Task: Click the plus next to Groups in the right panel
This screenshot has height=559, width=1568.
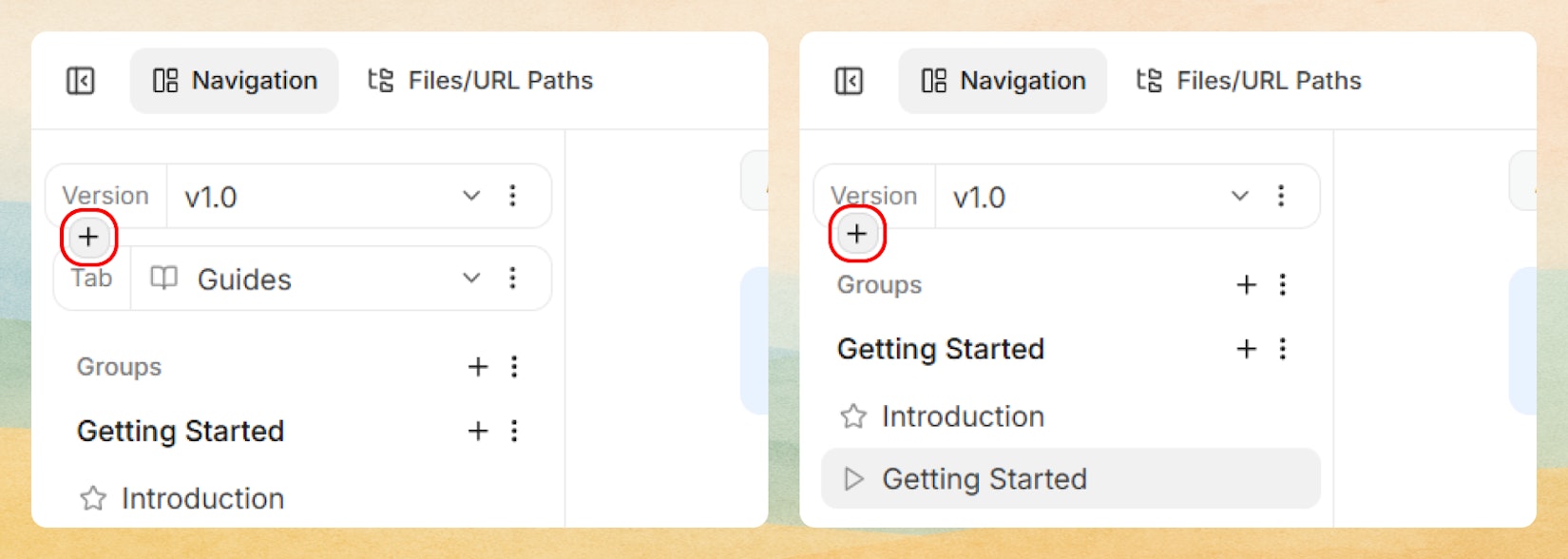Action: tap(1247, 284)
